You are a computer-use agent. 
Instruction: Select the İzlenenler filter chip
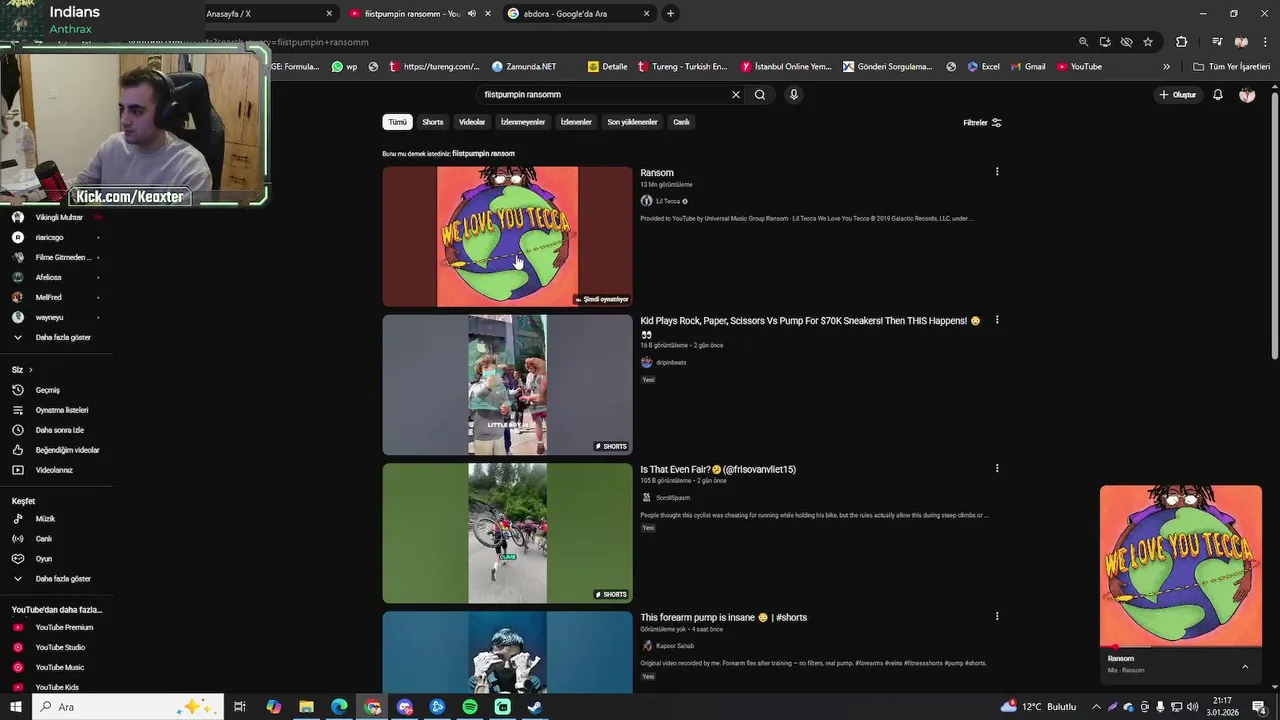[x=576, y=122]
